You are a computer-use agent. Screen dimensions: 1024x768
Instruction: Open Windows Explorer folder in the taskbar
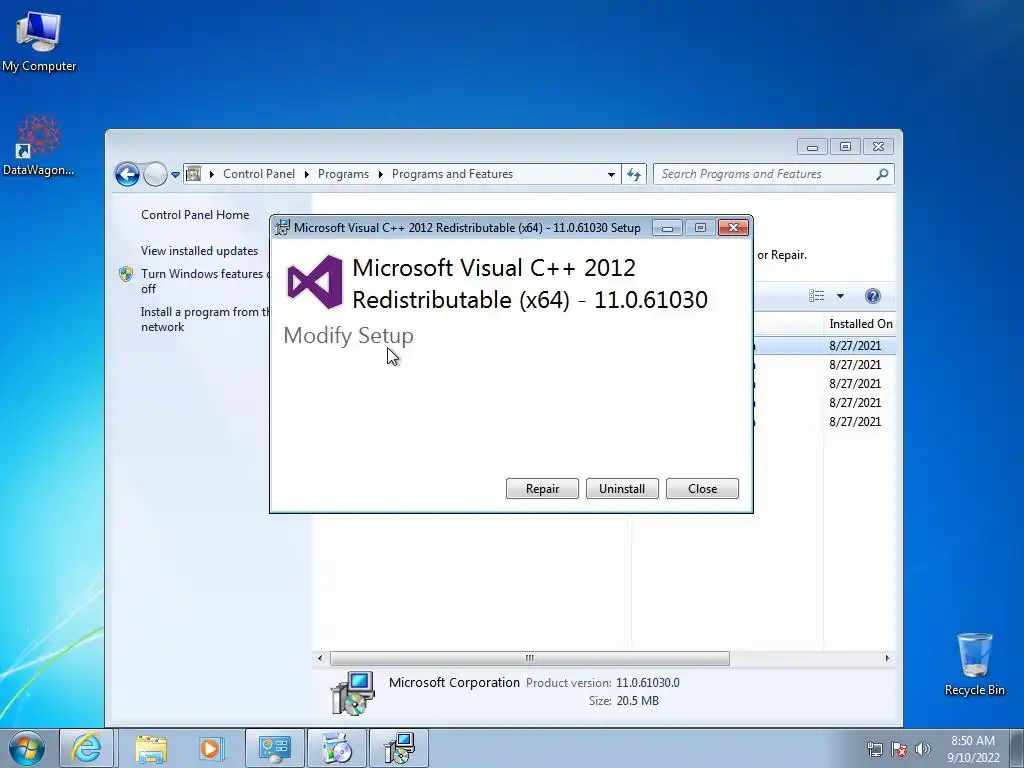[151, 748]
